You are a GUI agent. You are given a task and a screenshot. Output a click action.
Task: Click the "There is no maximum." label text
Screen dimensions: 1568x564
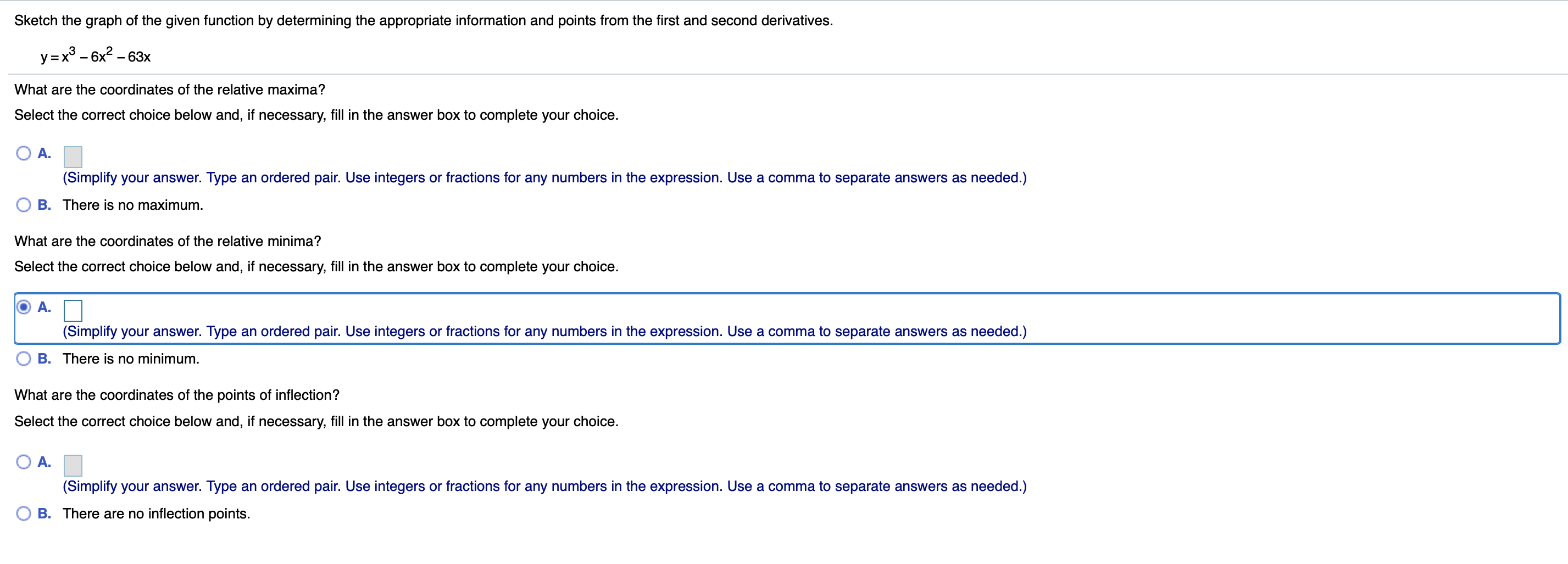click(x=133, y=205)
